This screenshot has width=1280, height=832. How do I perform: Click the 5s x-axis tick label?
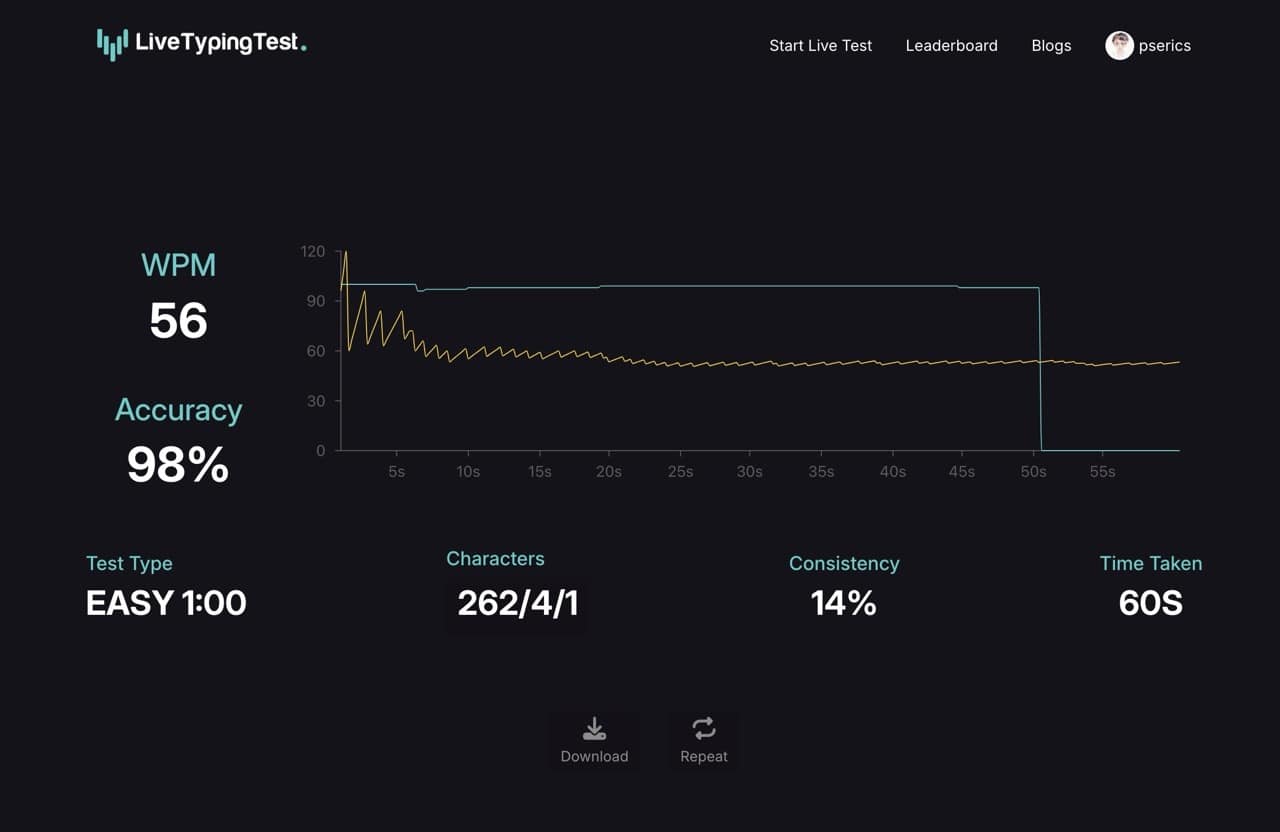click(x=397, y=472)
